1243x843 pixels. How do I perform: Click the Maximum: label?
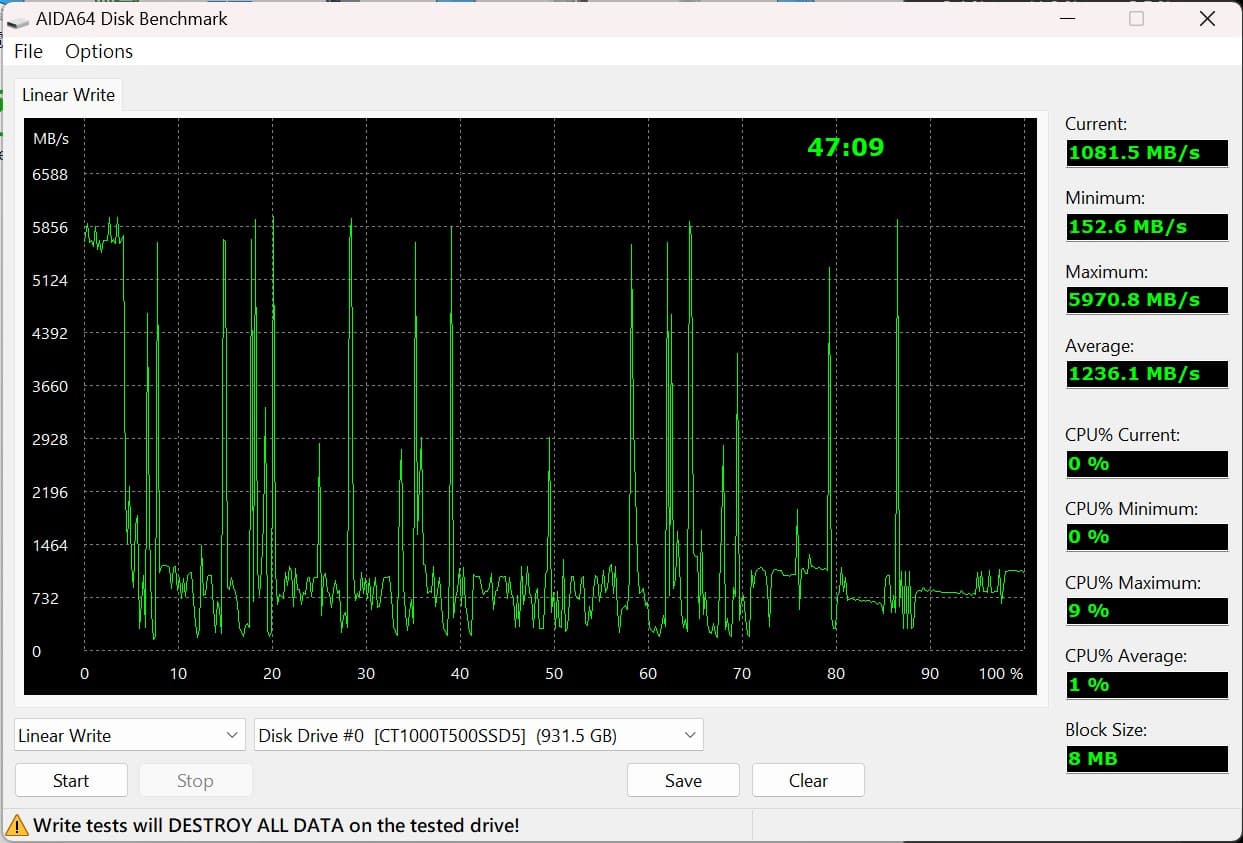(x=1107, y=272)
